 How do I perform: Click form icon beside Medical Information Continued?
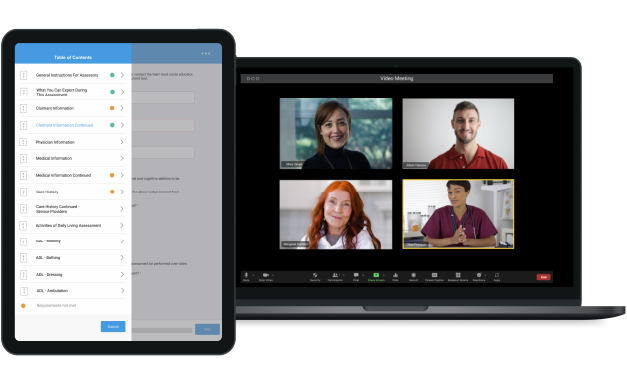point(24,175)
